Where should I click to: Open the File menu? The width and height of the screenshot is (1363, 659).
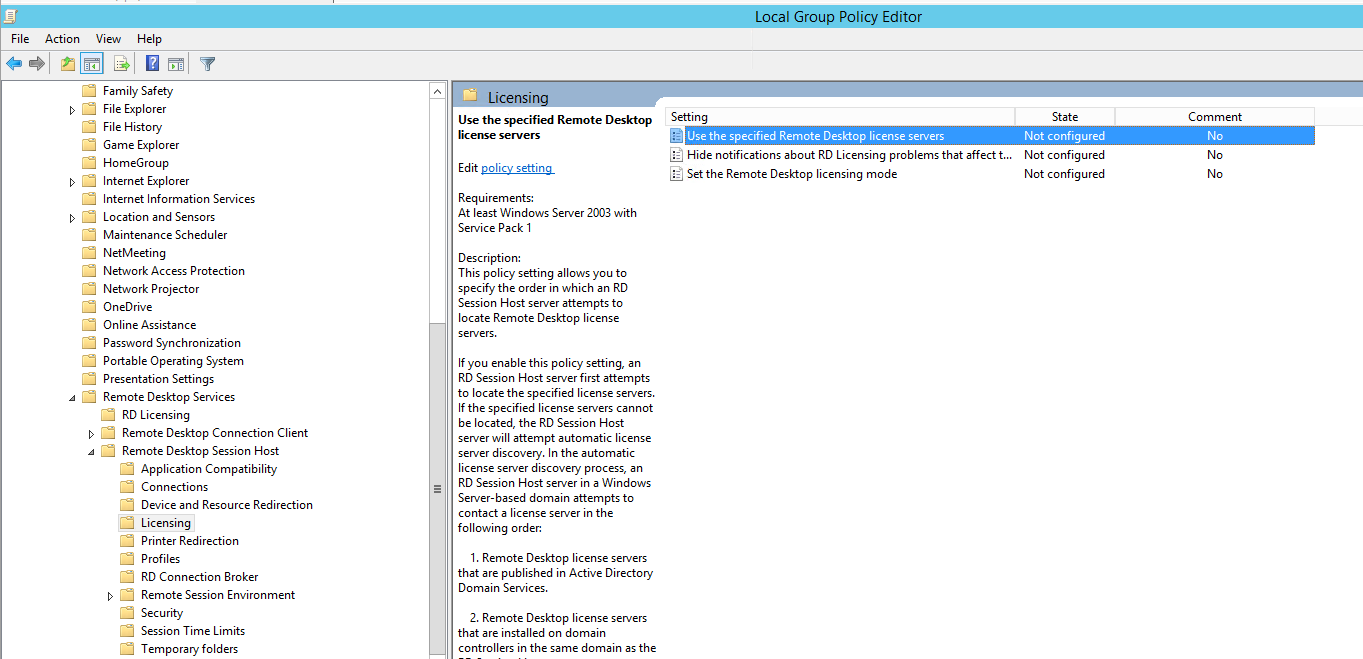pos(20,39)
